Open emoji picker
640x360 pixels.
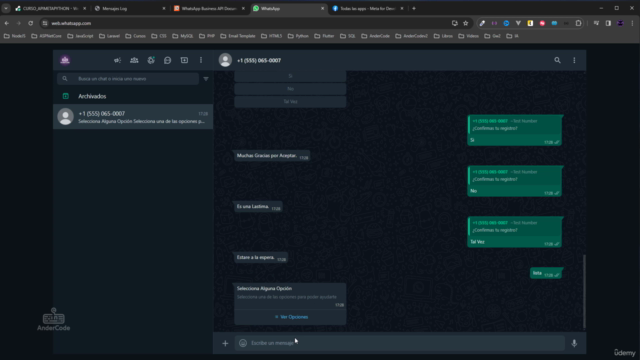243,343
